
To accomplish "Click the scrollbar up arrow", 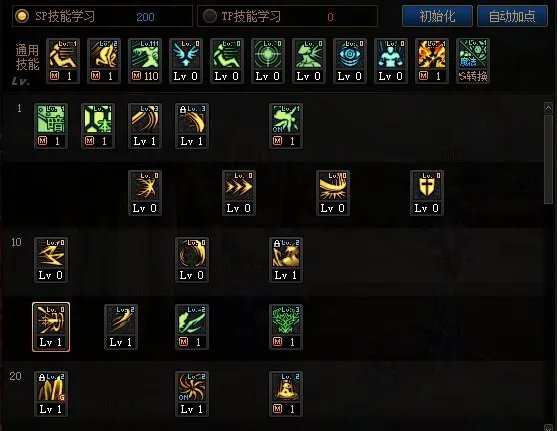I will [548, 108].
